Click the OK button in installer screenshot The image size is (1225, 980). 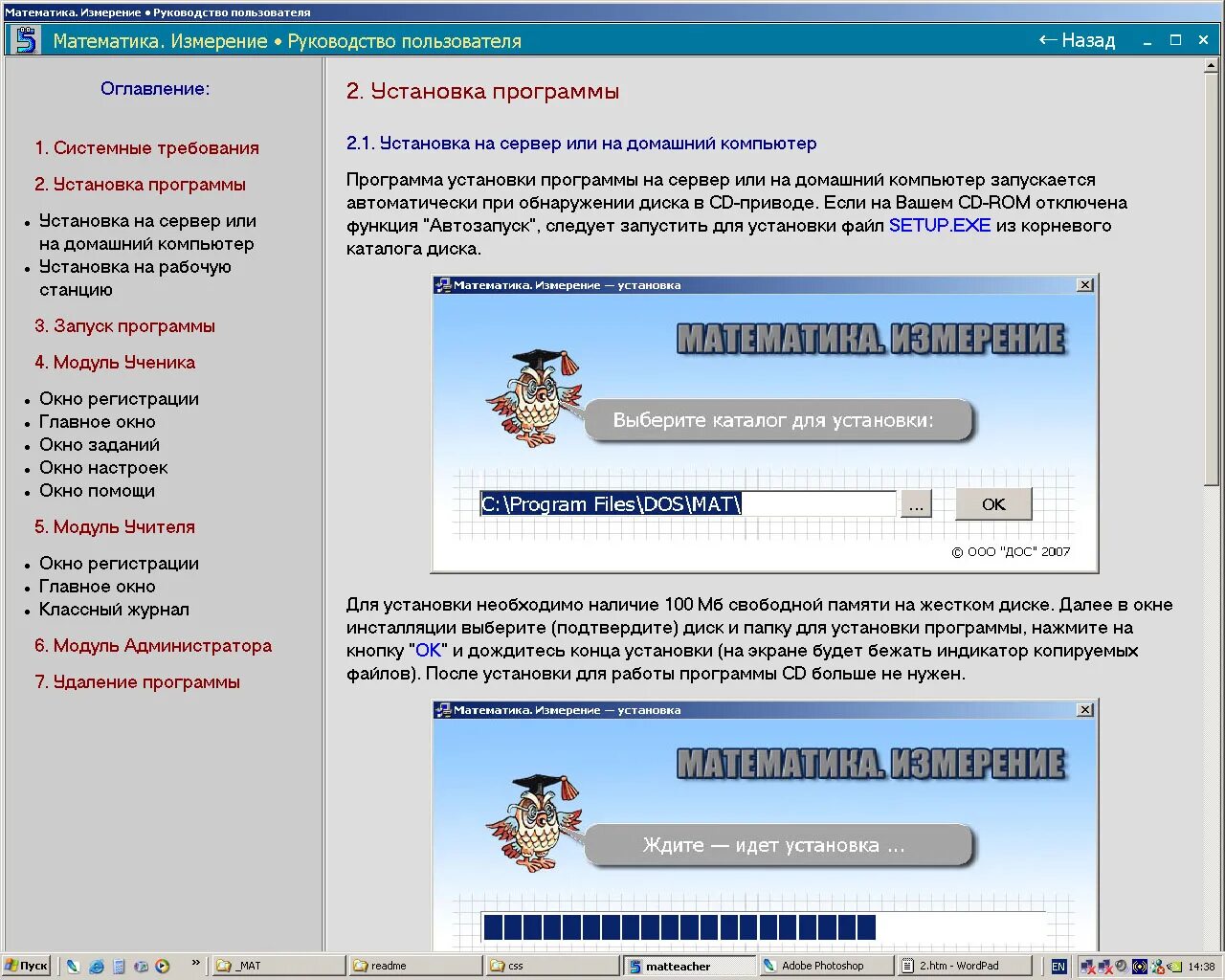pos(993,504)
